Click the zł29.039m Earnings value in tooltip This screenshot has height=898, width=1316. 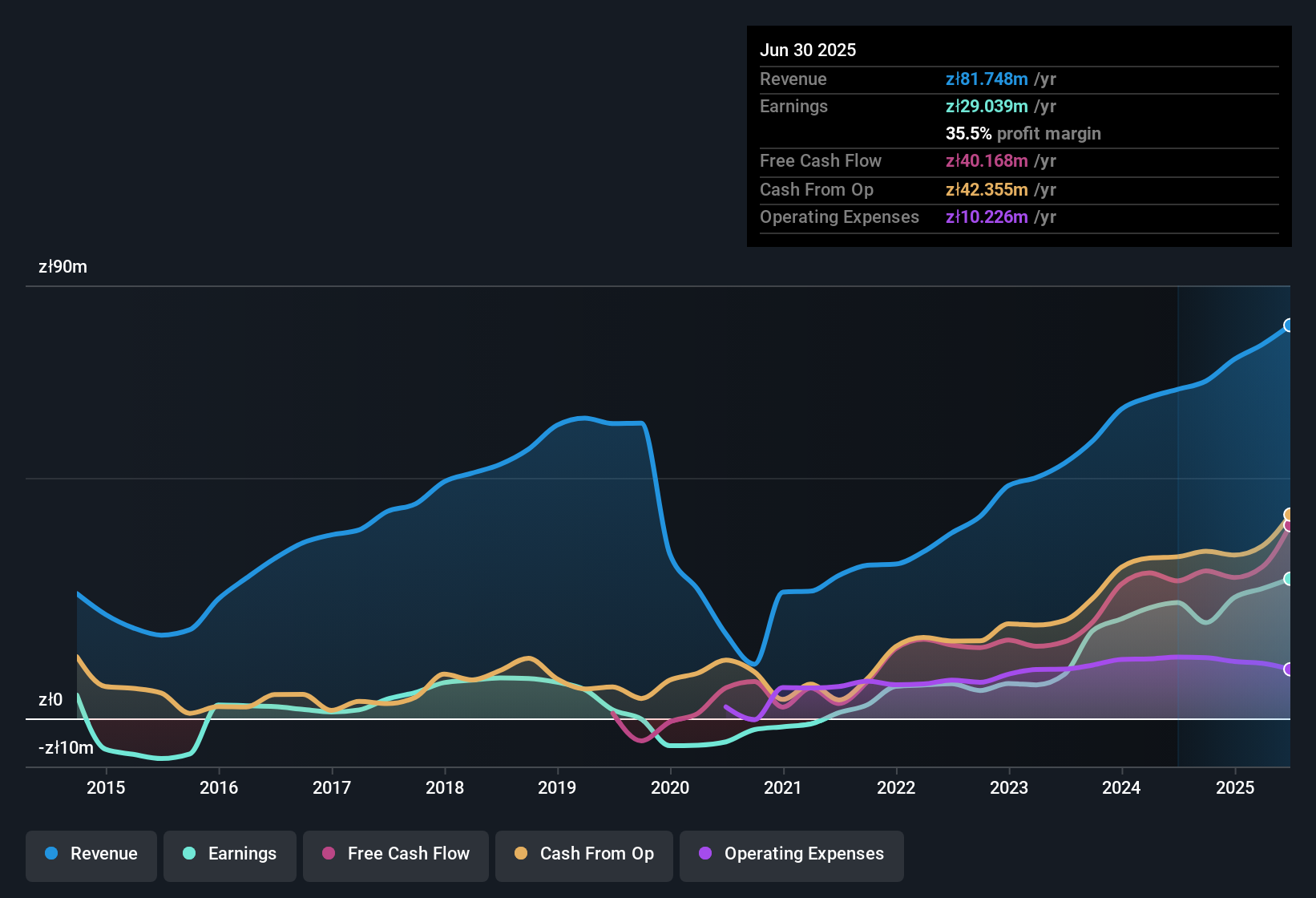tap(986, 106)
